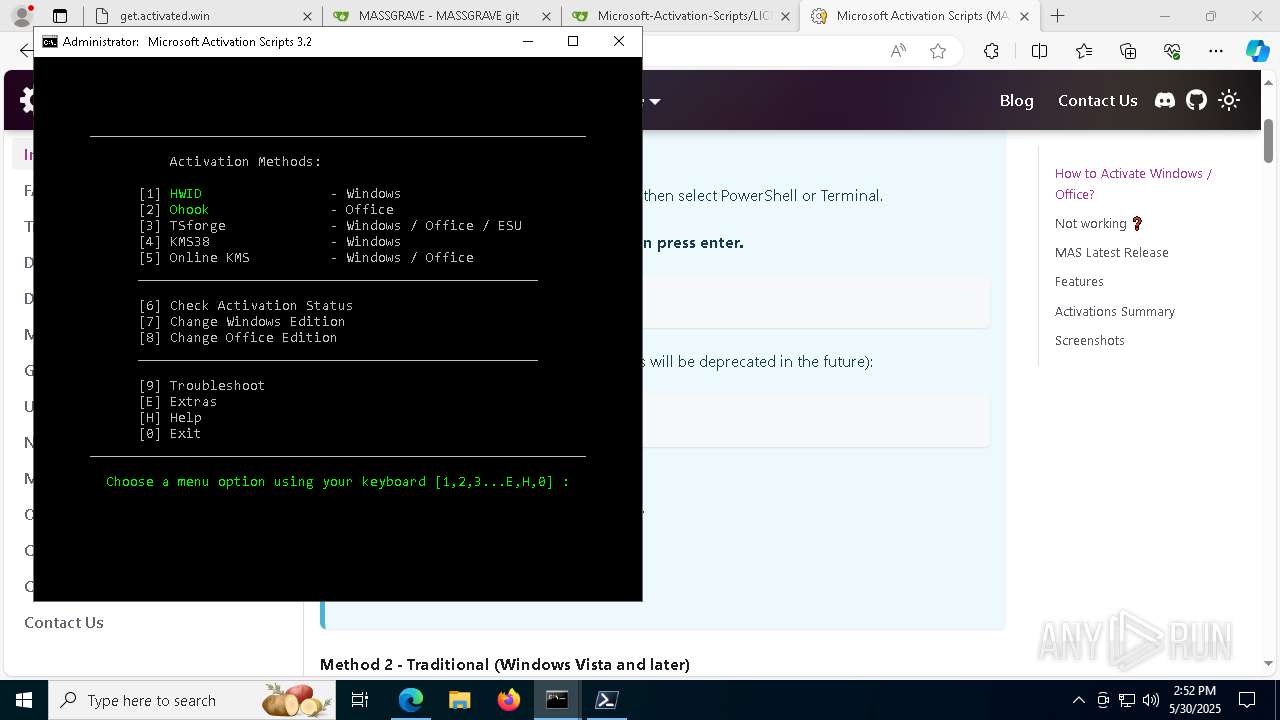1280x720 pixels.
Task: Switch to MASSGRAVE - MASSGRAVE git tab
Action: pos(441,16)
